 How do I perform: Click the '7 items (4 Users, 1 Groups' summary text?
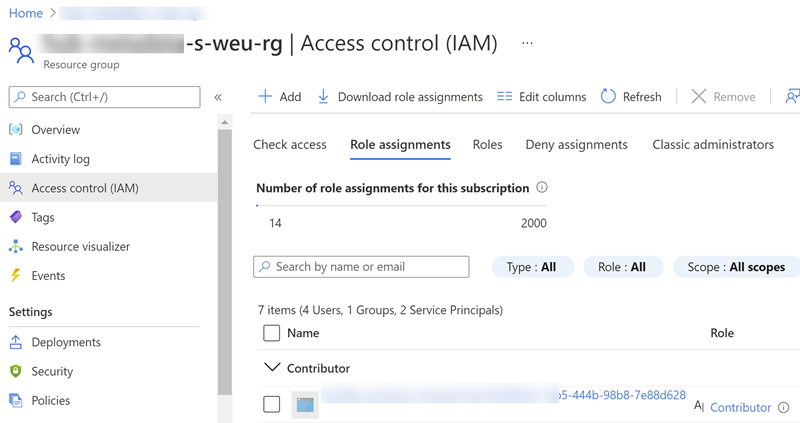380,310
